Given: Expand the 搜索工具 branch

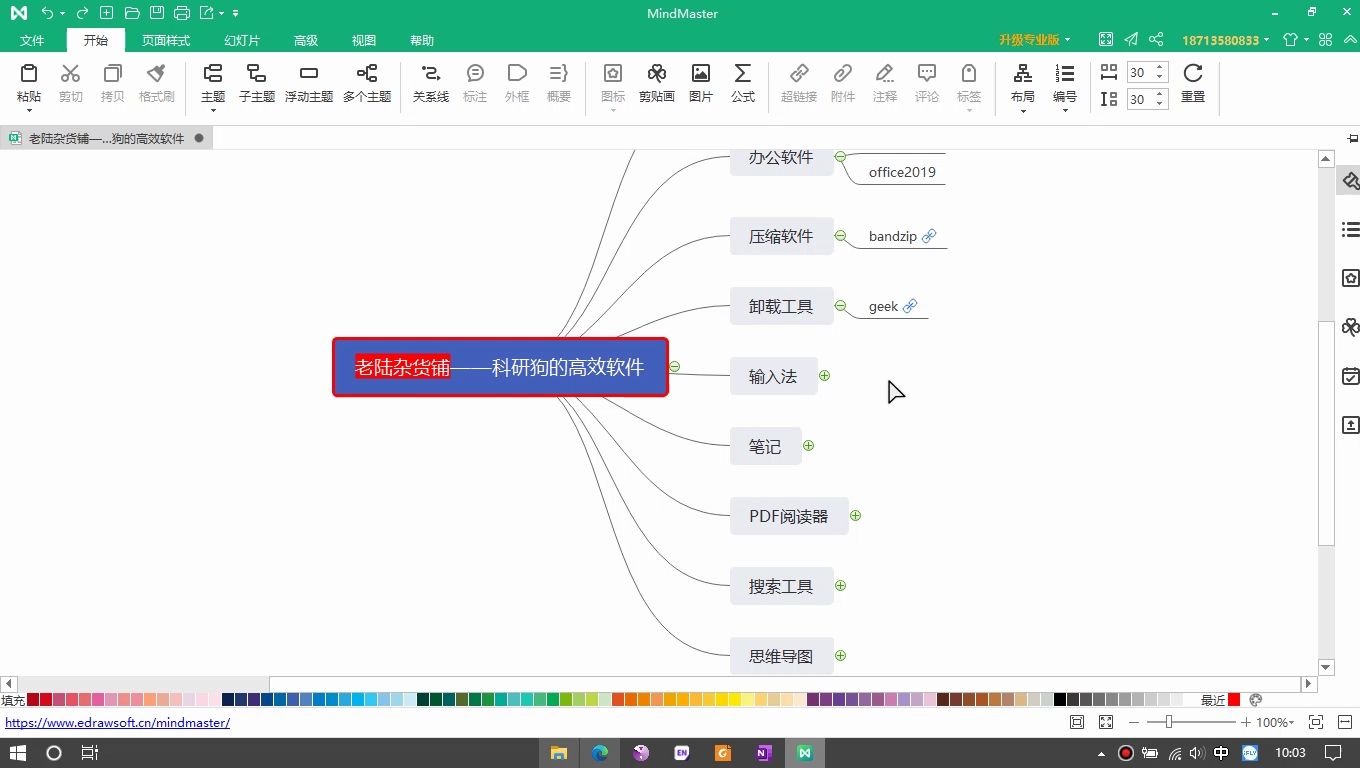Looking at the screenshot, I should tap(840, 586).
